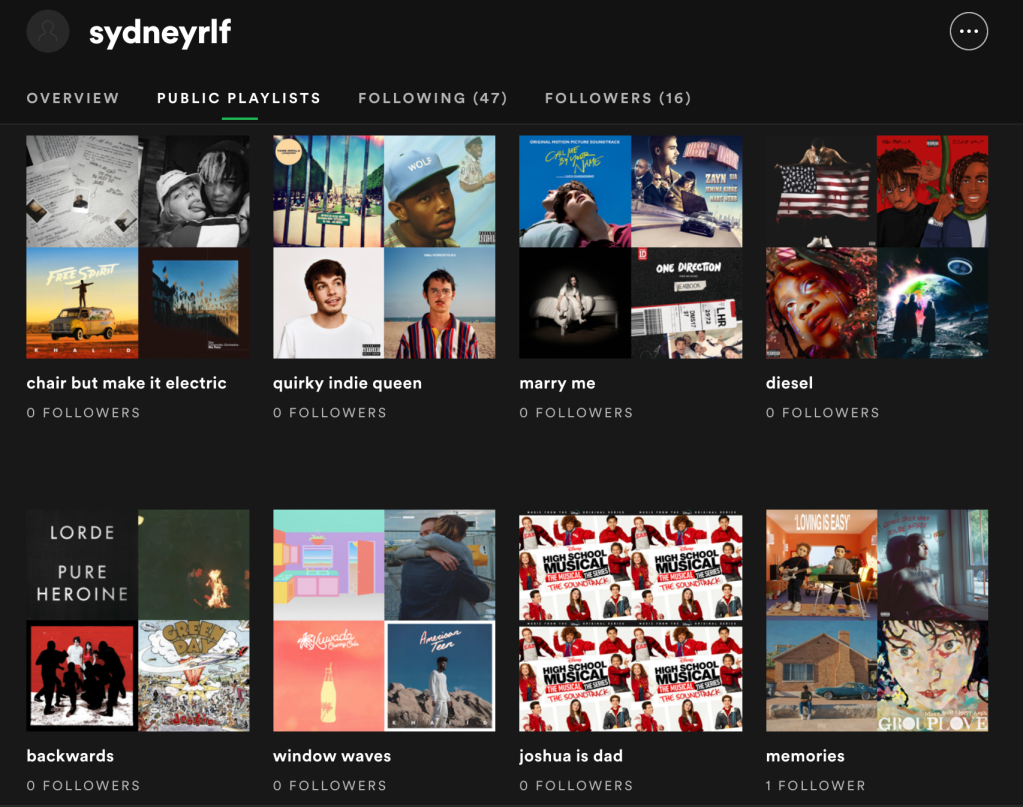Click the 'quirky indie queen' title link
This screenshot has height=807, width=1023.
347,383
